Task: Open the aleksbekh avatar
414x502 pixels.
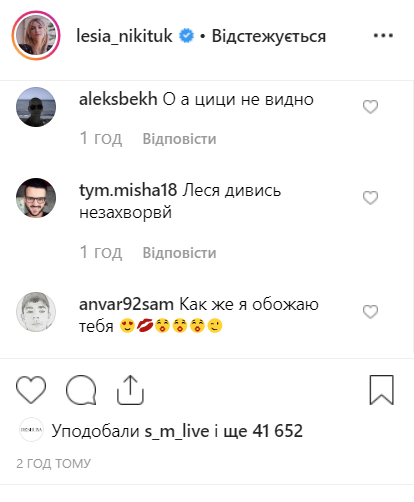Action: point(36,107)
